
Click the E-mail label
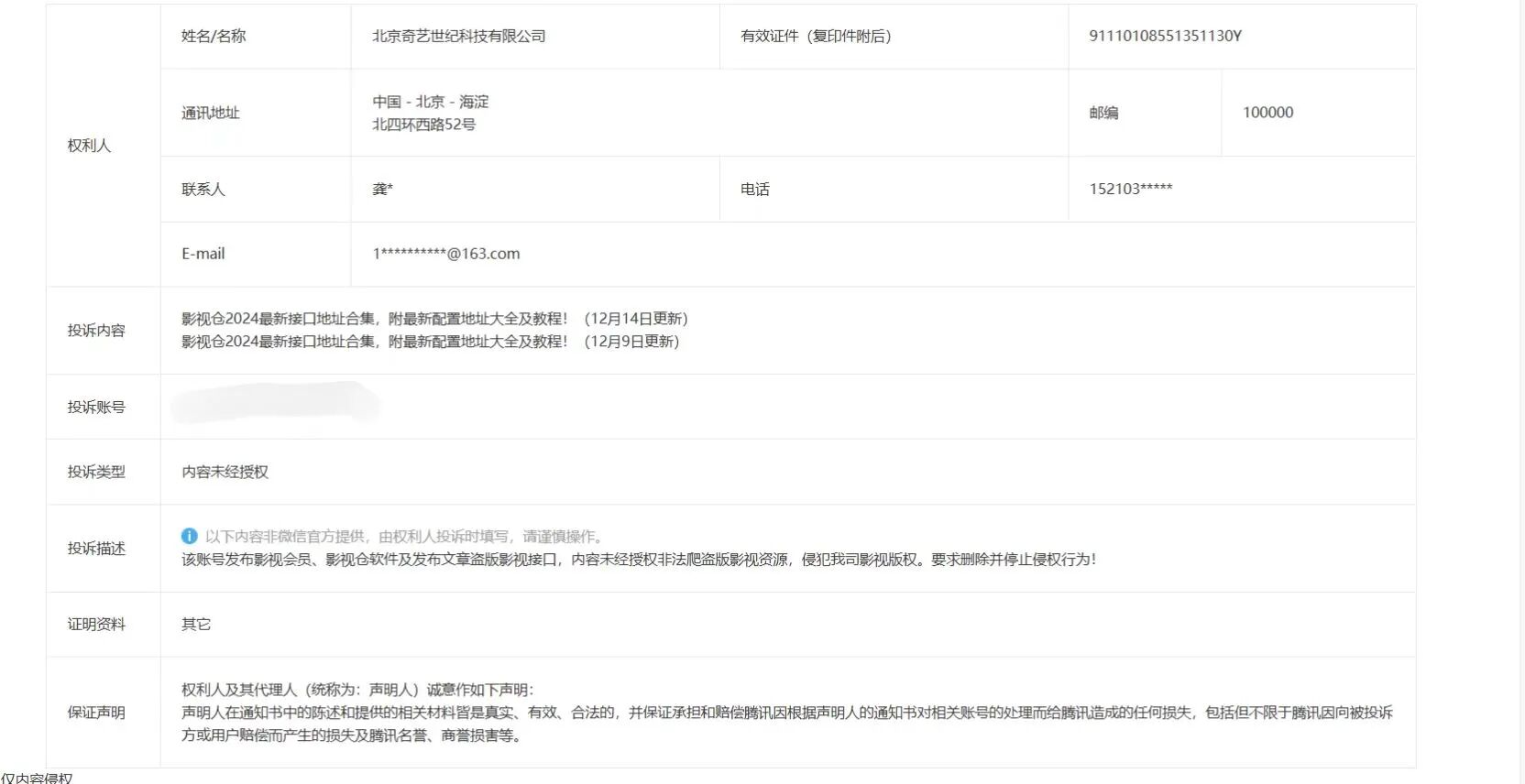pos(203,254)
